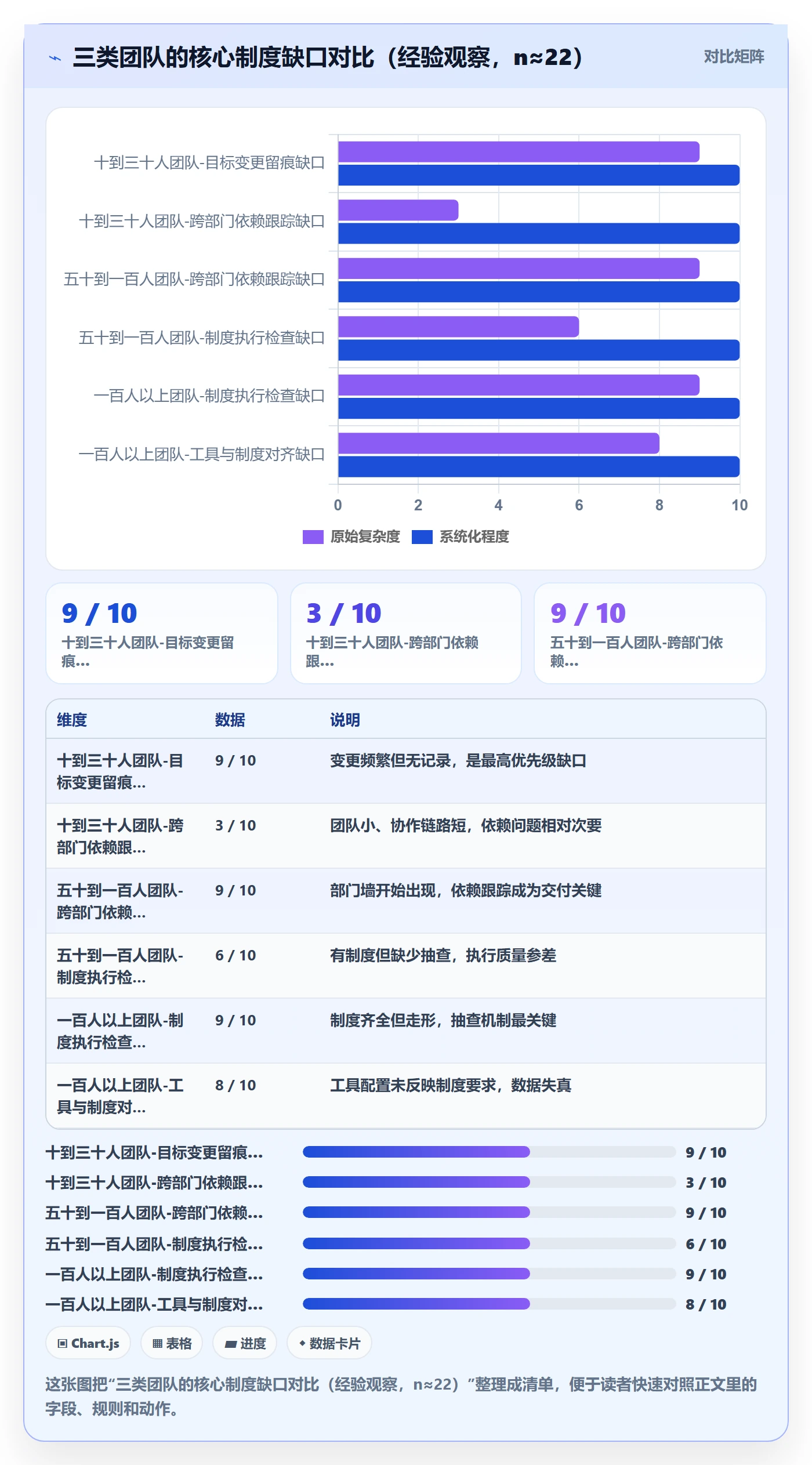Click chart axis label 一百人以上团队-制度执行检查缺口
This screenshot has width=812, height=1465.
[209, 396]
